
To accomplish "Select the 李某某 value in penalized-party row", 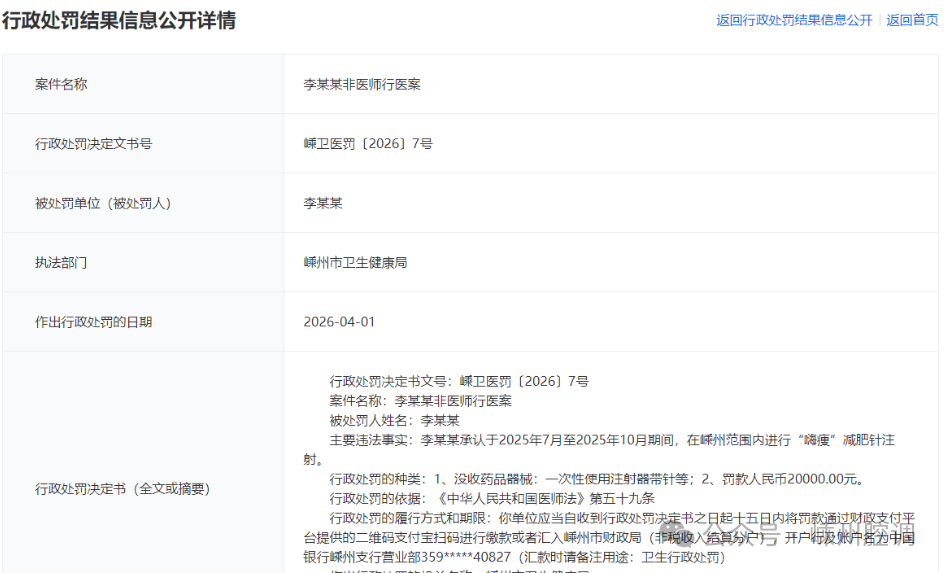I will click(323, 203).
